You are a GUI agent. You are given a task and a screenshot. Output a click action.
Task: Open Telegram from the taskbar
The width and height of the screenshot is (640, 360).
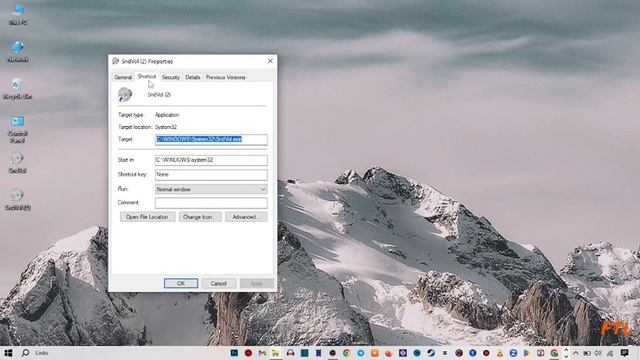360,353
